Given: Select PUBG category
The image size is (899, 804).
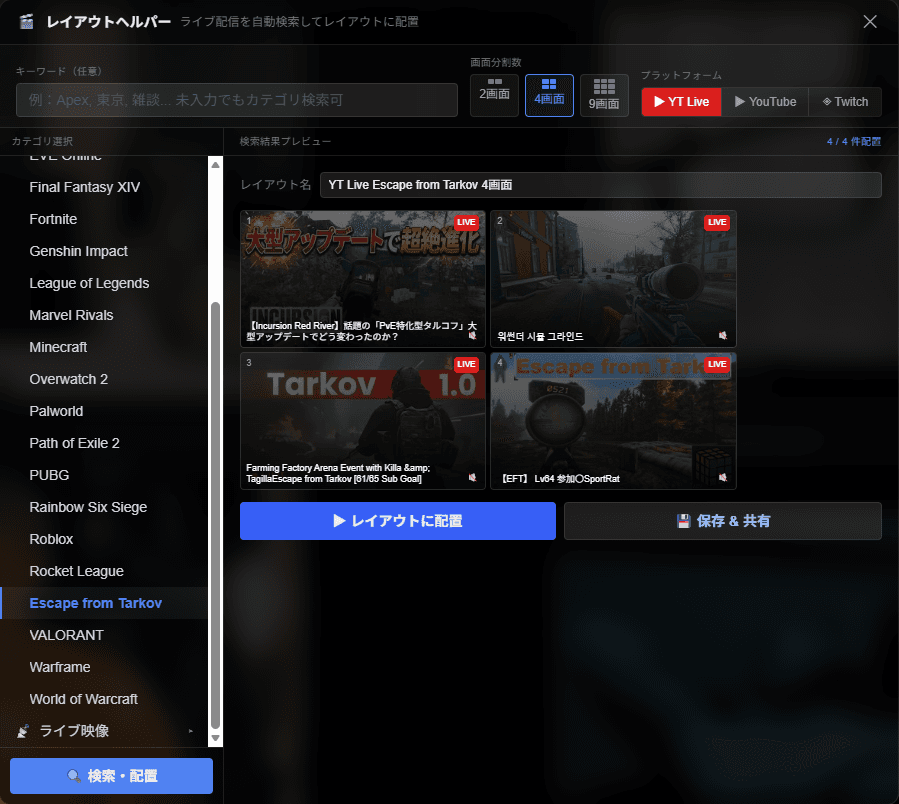Looking at the screenshot, I should (104, 475).
